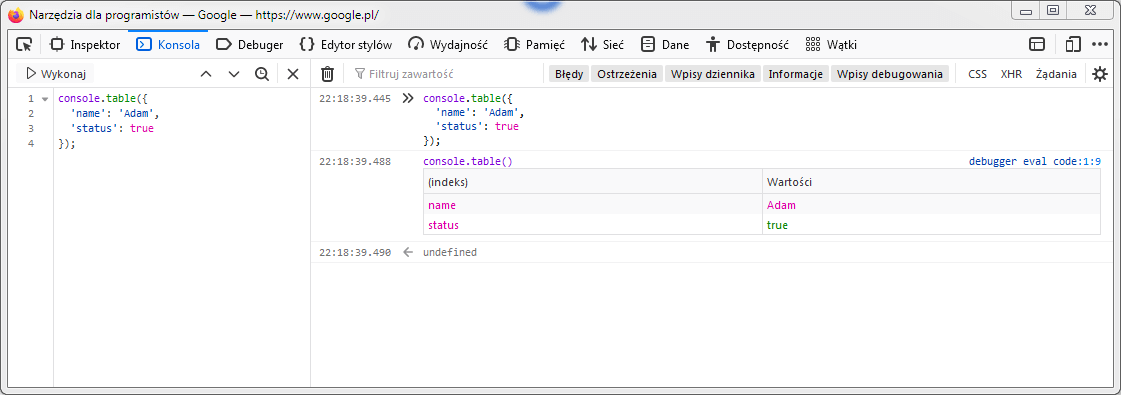Toggle the Żądania filter

[1056, 74]
